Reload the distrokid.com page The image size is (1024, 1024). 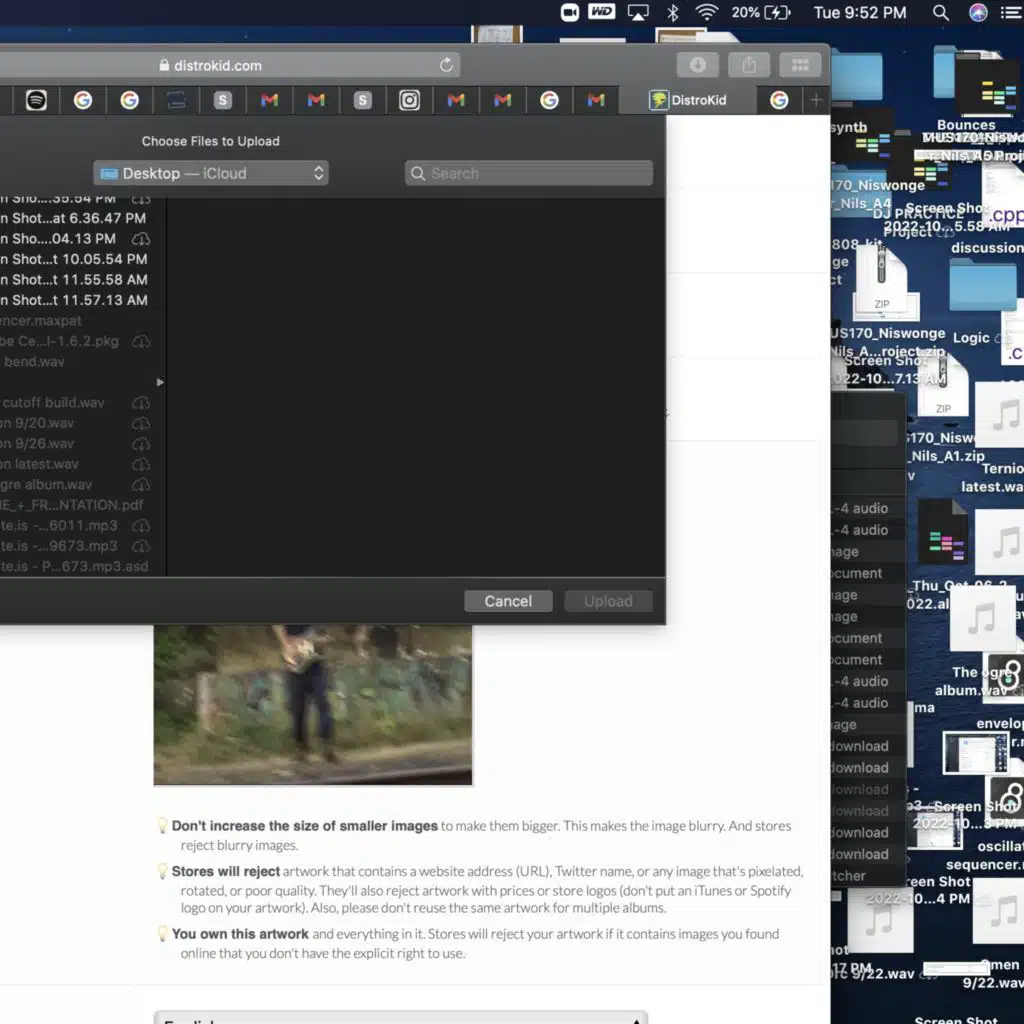[446, 65]
